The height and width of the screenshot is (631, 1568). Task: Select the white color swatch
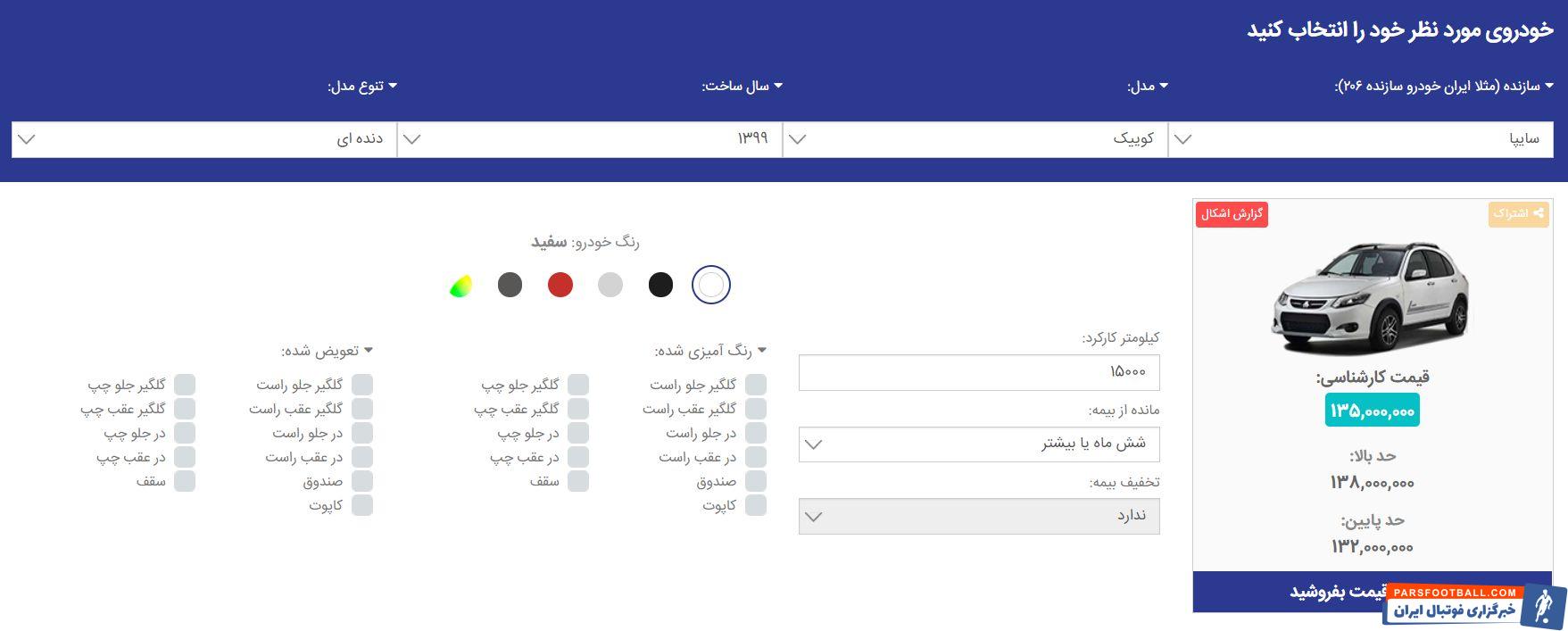[x=711, y=285]
